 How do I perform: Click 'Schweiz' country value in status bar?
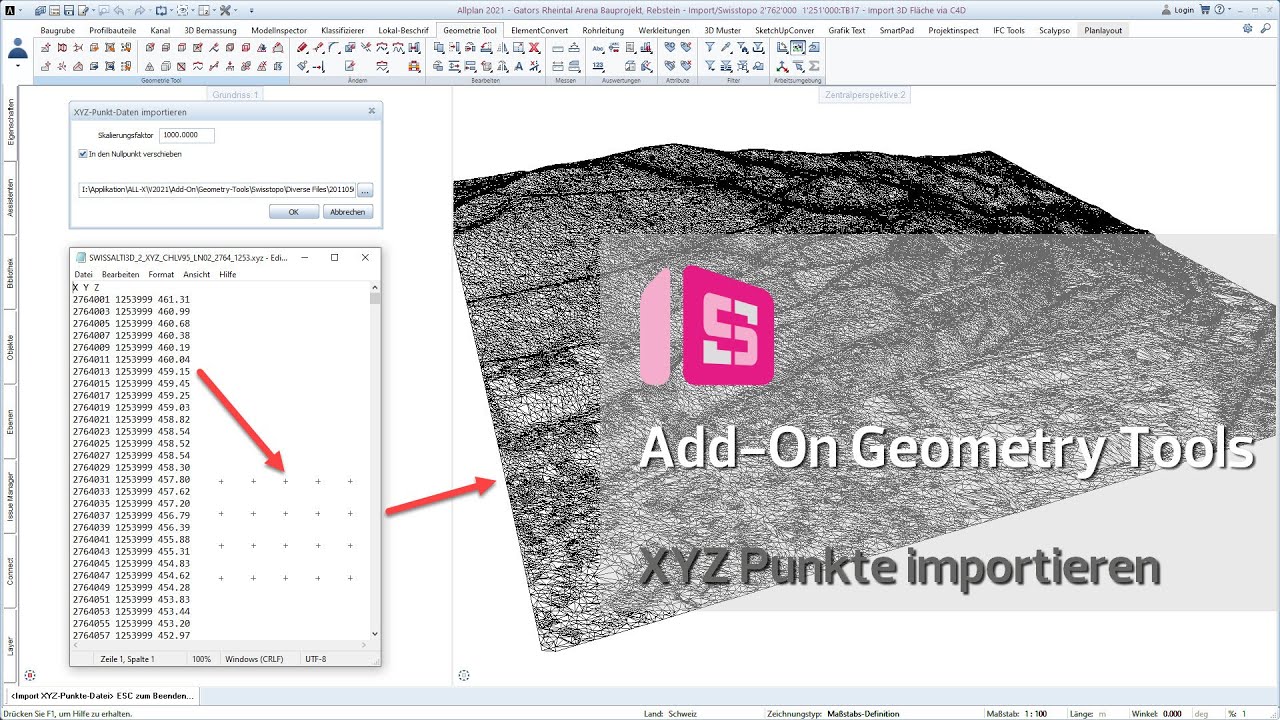tap(683, 714)
